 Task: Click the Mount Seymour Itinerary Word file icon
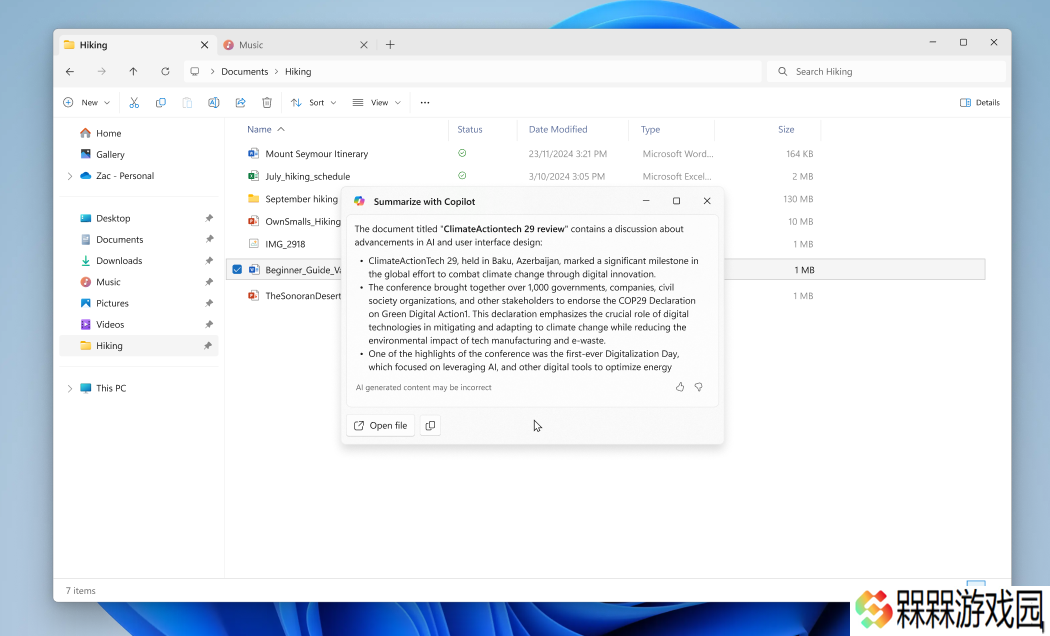[253, 153]
